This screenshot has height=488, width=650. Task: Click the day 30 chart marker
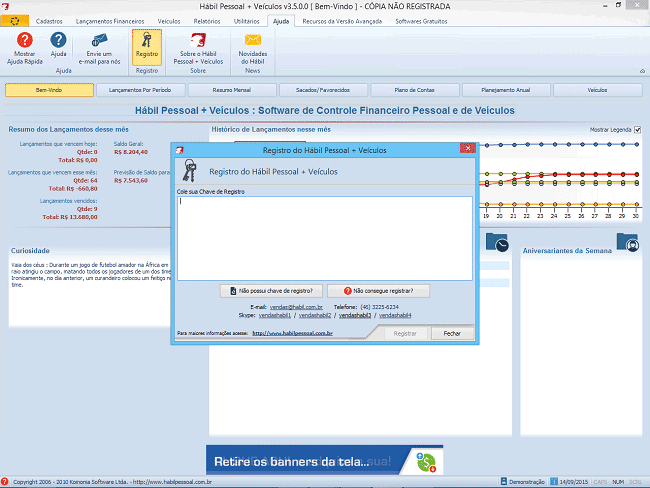[x=636, y=145]
